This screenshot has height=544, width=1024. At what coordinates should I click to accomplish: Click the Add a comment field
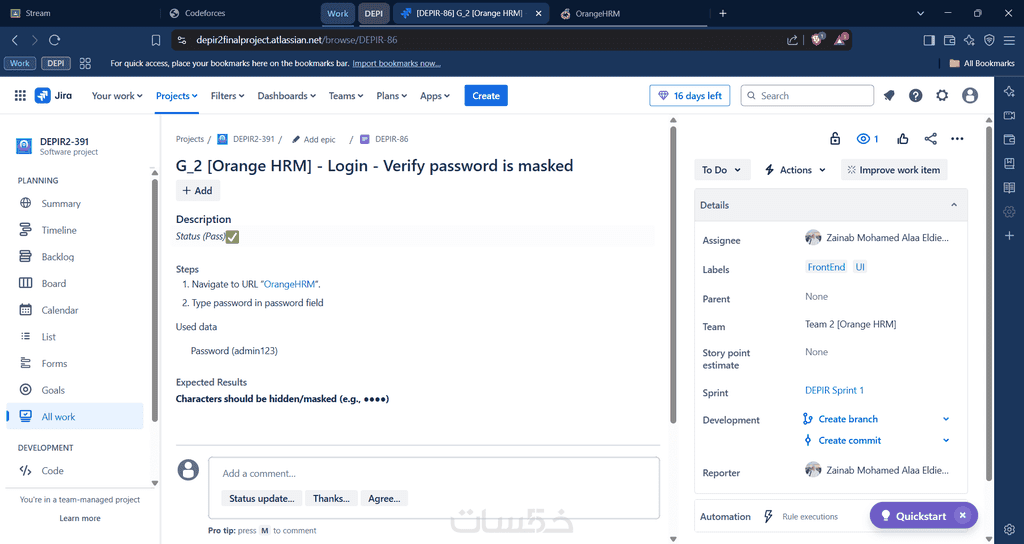[434, 473]
